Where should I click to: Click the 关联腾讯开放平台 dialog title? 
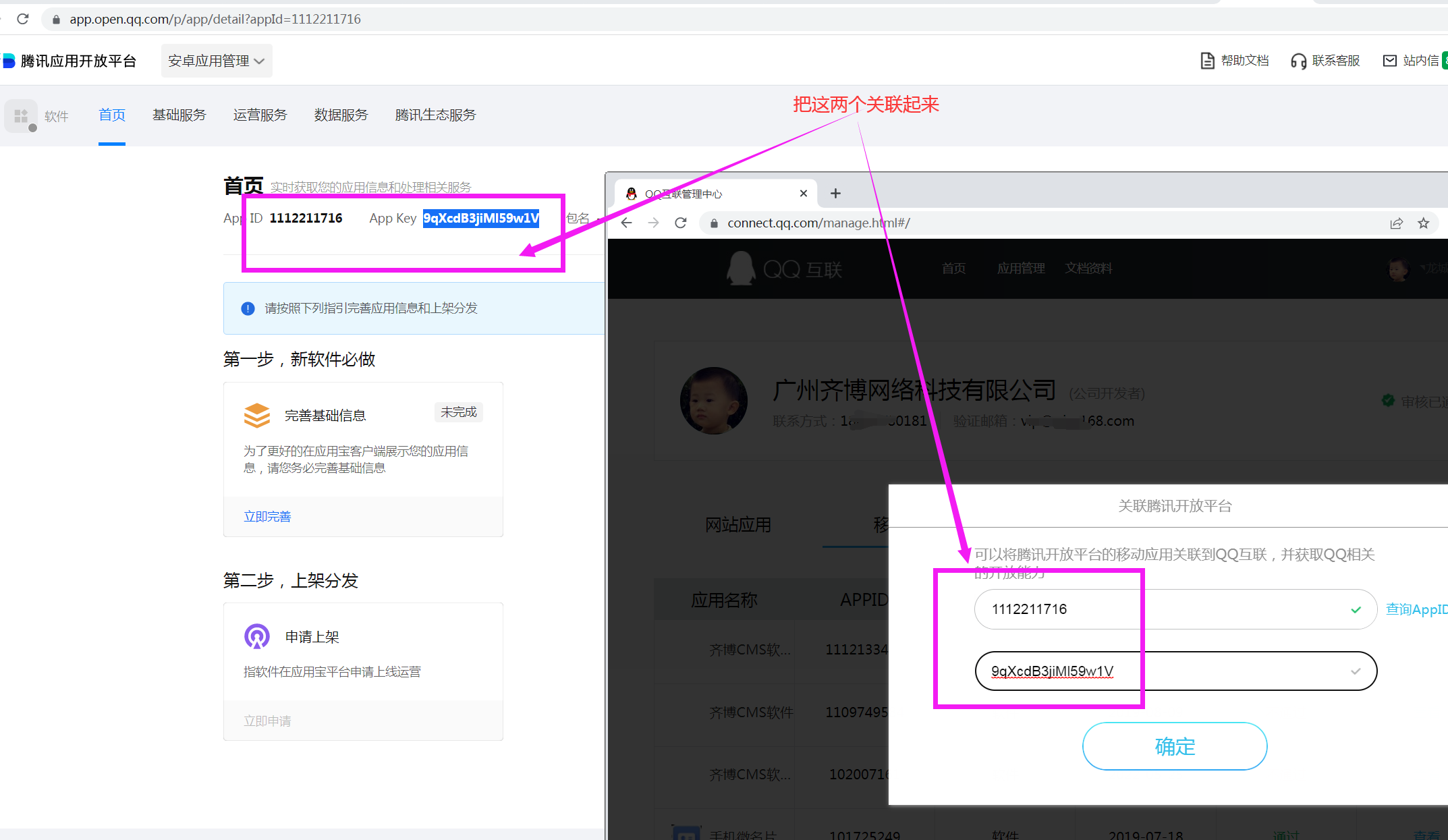[x=1175, y=506]
